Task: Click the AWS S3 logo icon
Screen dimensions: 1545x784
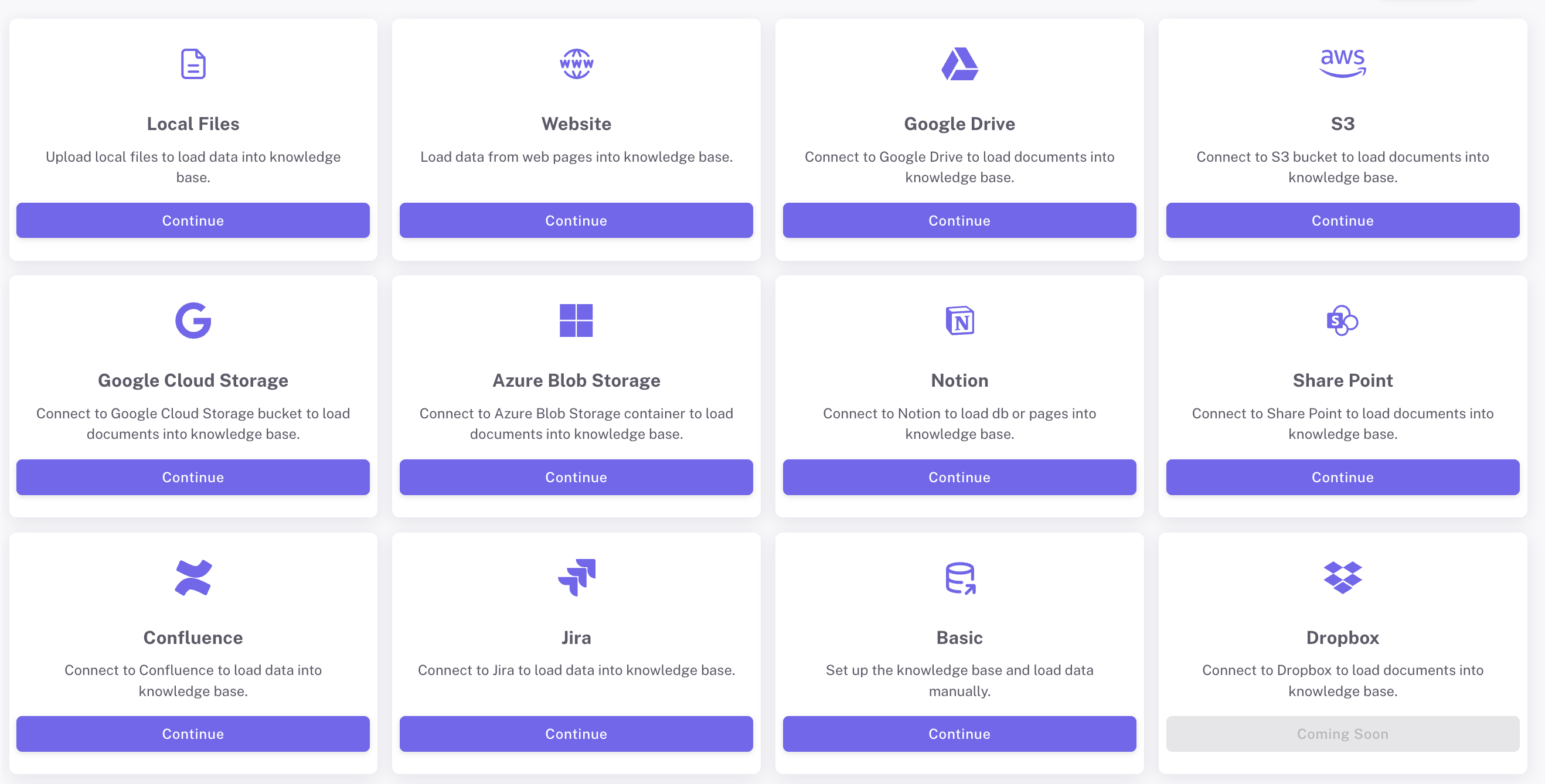Action: coord(1342,63)
